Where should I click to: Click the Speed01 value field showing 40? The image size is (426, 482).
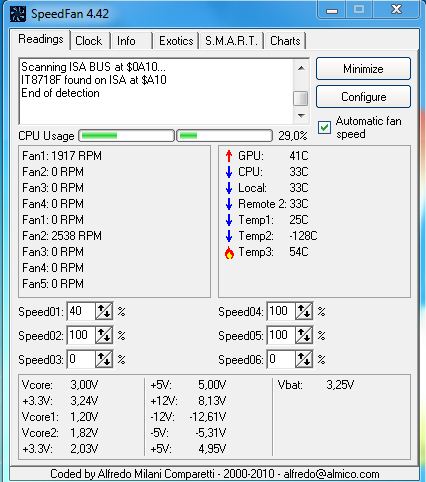(81, 311)
